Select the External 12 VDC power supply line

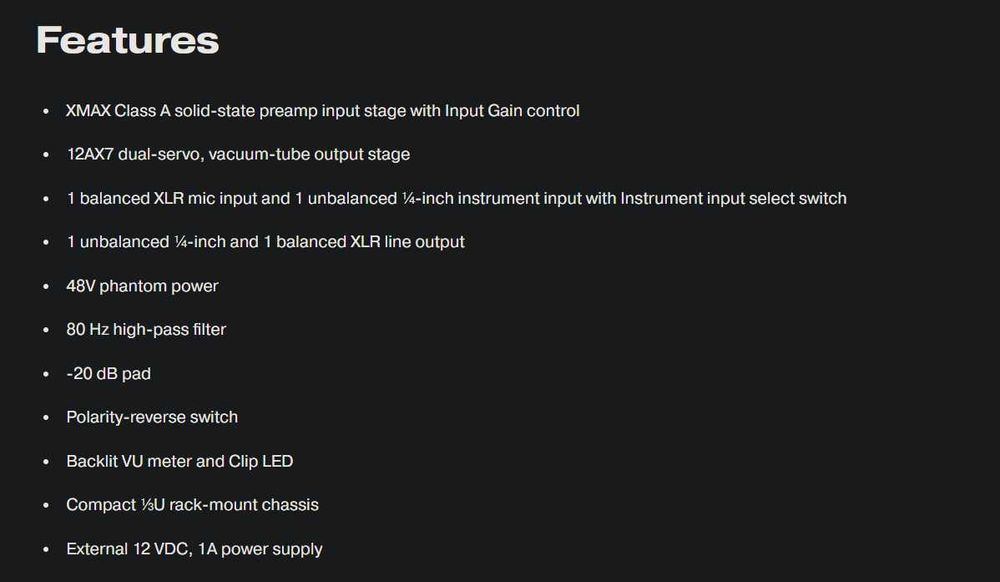pos(194,549)
